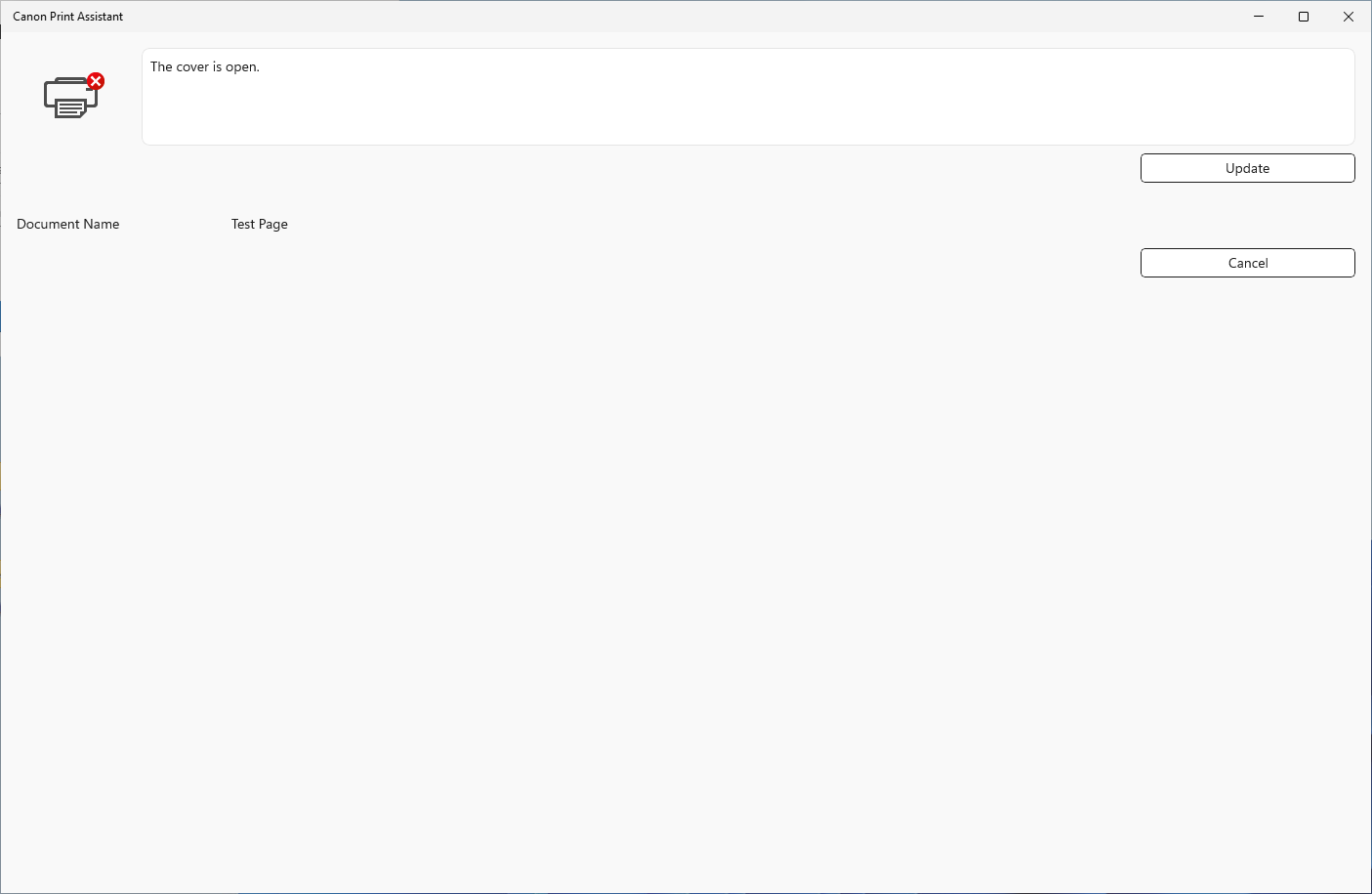The width and height of the screenshot is (1372, 894).
Task: Click the printer error icon
Action: 71,95
